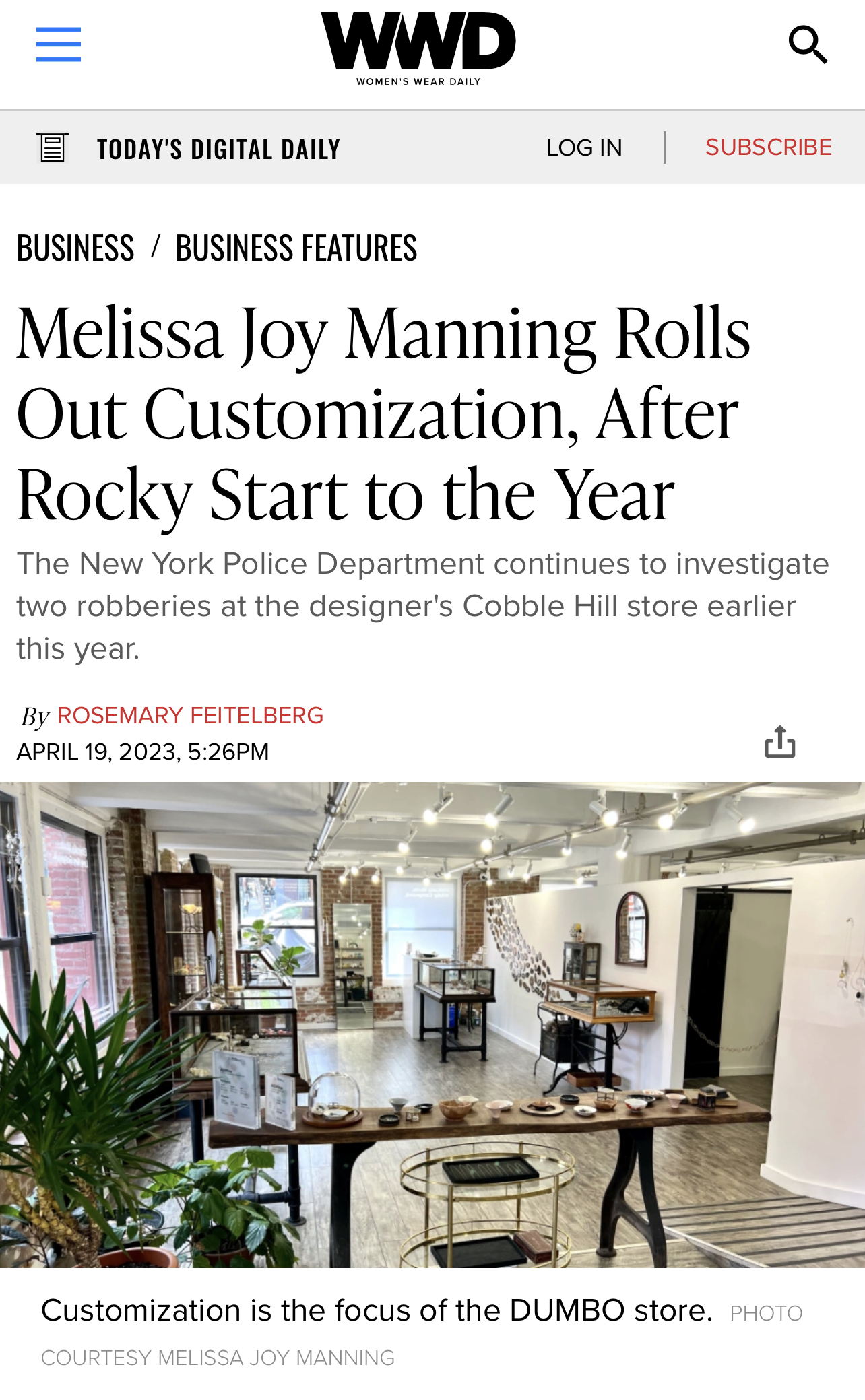Visit author Rosemary Feitelberg's page

coord(191,715)
